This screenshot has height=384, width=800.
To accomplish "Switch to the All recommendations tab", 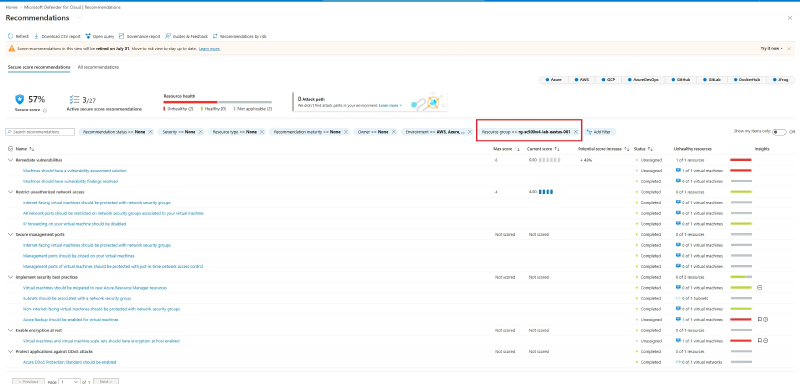I will pos(98,67).
